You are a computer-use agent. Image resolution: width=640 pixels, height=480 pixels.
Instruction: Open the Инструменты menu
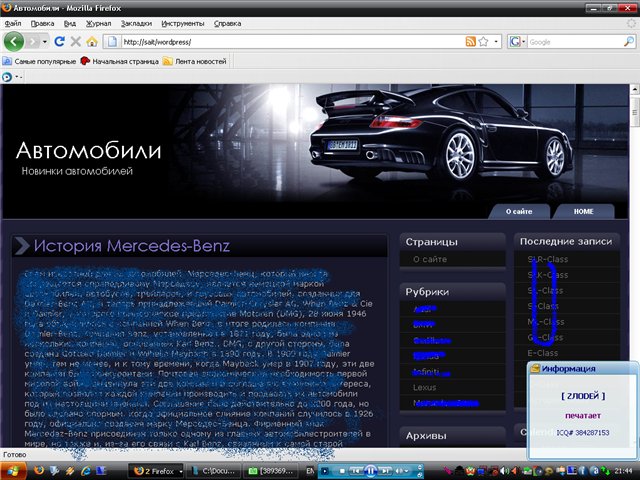click(x=182, y=21)
